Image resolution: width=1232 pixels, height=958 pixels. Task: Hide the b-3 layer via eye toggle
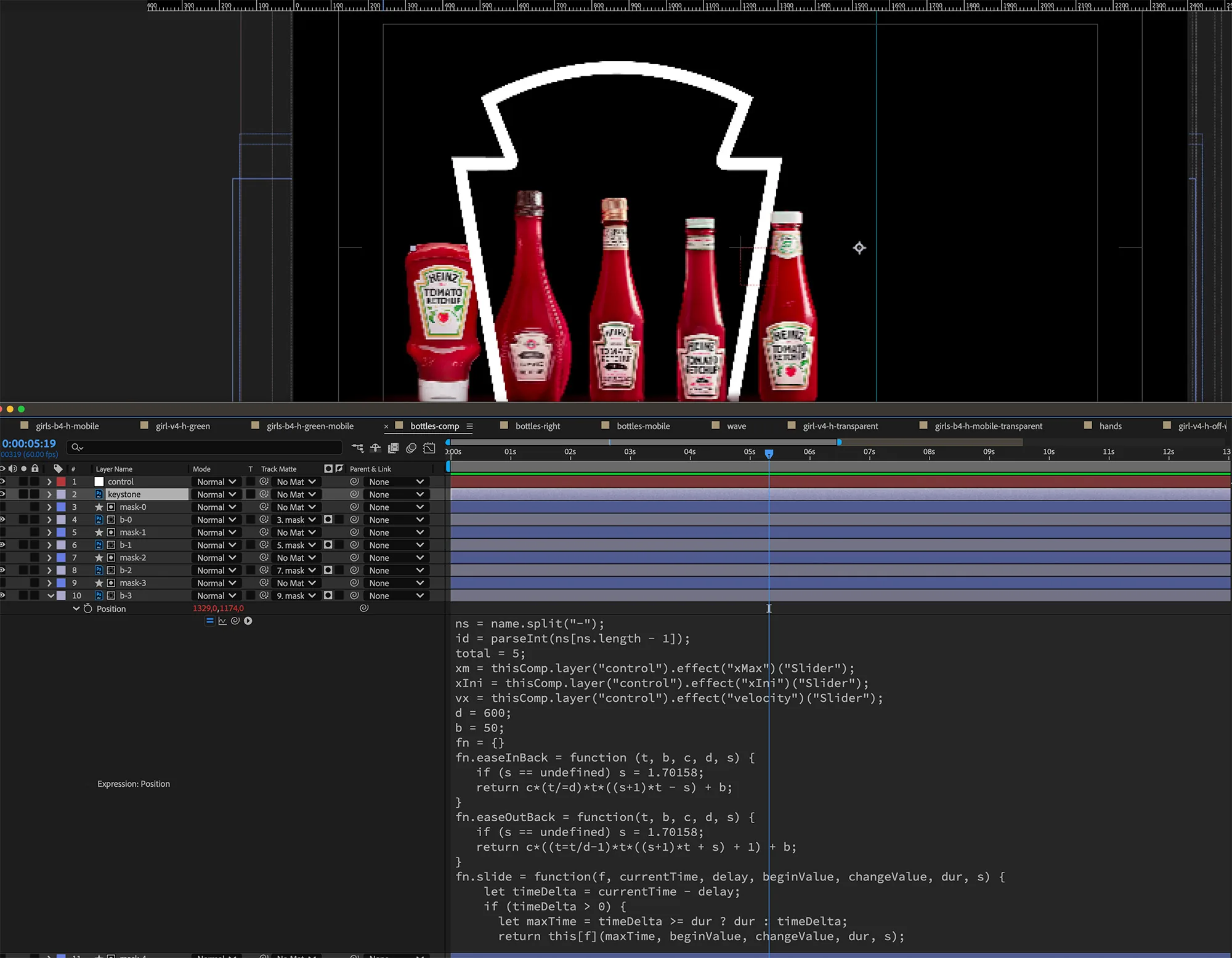click(2, 595)
